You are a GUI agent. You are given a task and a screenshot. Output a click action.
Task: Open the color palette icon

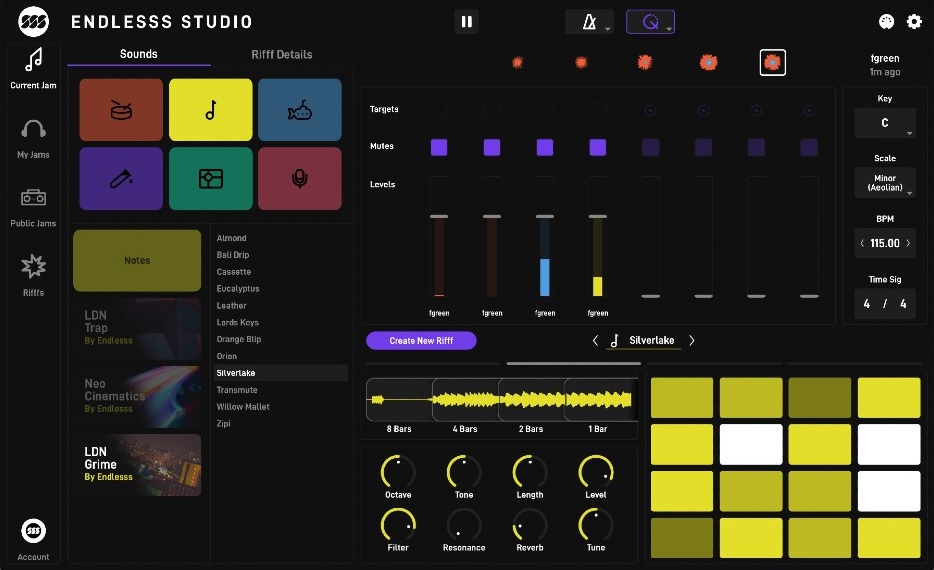[886, 22]
